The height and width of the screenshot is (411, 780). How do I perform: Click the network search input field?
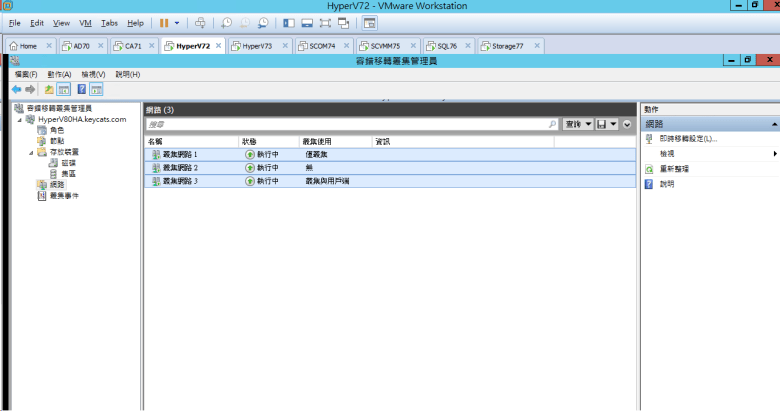click(x=350, y=124)
